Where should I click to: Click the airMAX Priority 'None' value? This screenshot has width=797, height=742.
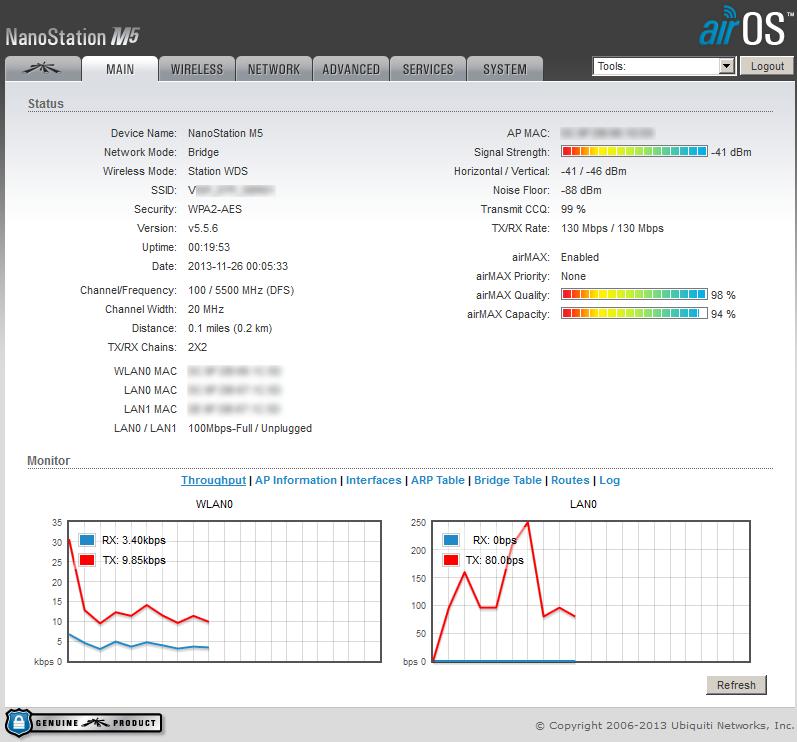[573, 276]
